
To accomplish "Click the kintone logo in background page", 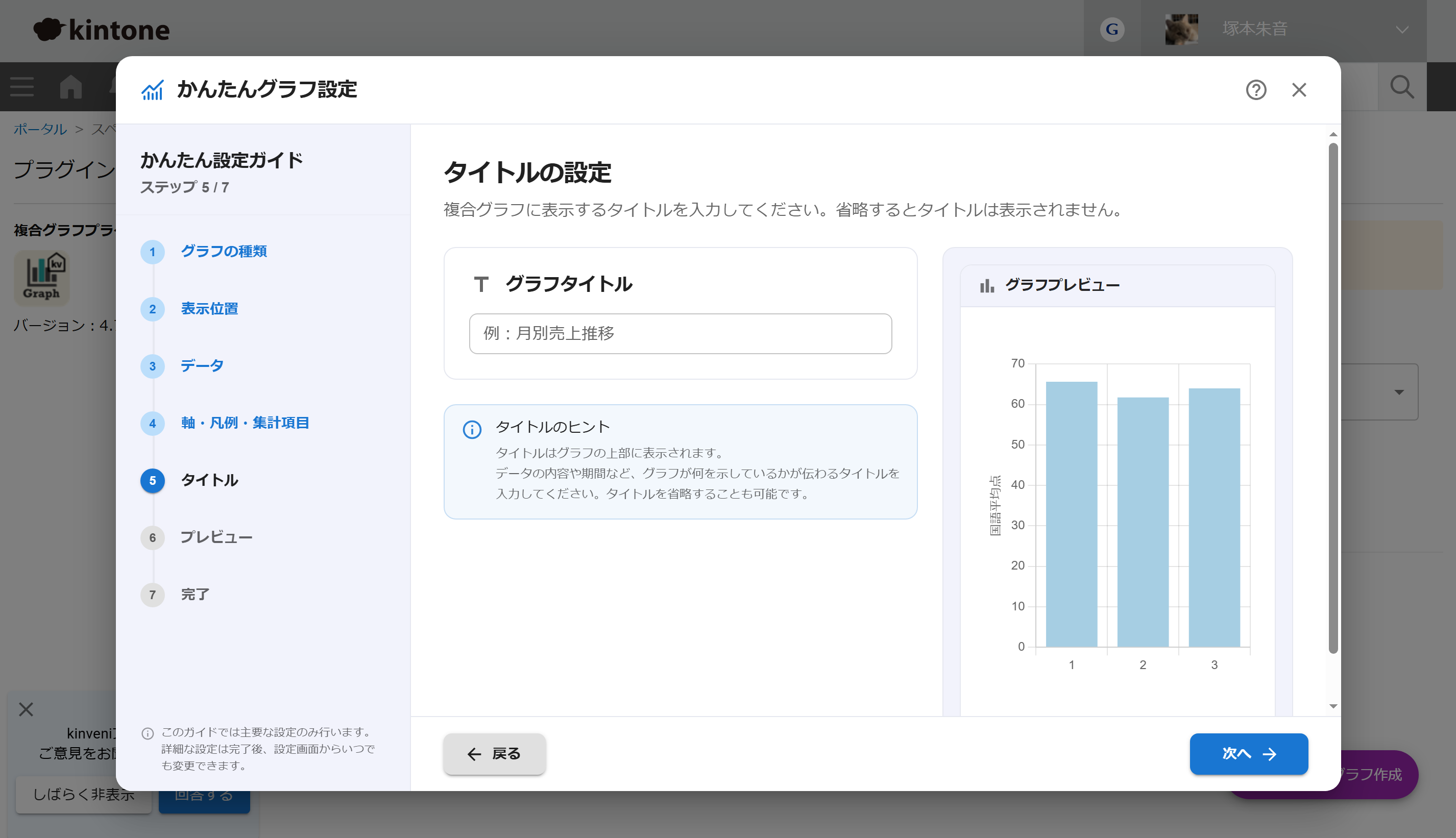I will pos(101,30).
